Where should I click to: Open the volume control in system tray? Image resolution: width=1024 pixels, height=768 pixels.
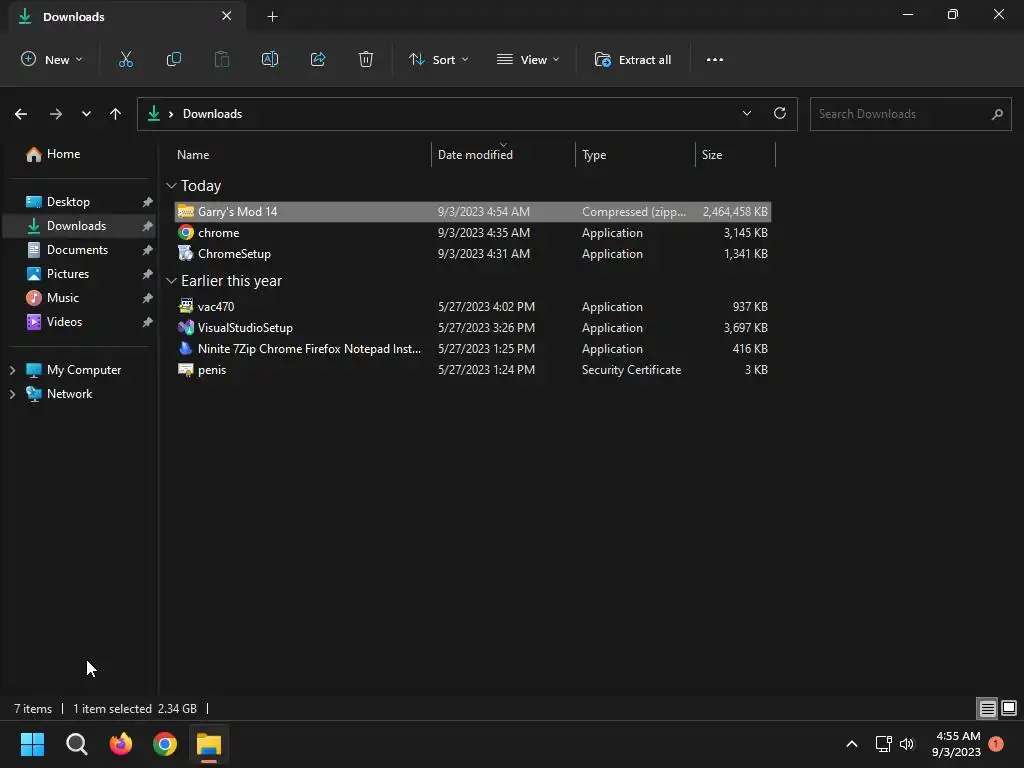pos(906,744)
